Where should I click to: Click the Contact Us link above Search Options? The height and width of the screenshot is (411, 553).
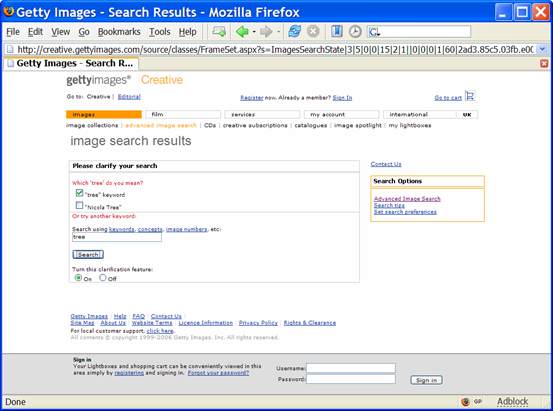click(386, 164)
